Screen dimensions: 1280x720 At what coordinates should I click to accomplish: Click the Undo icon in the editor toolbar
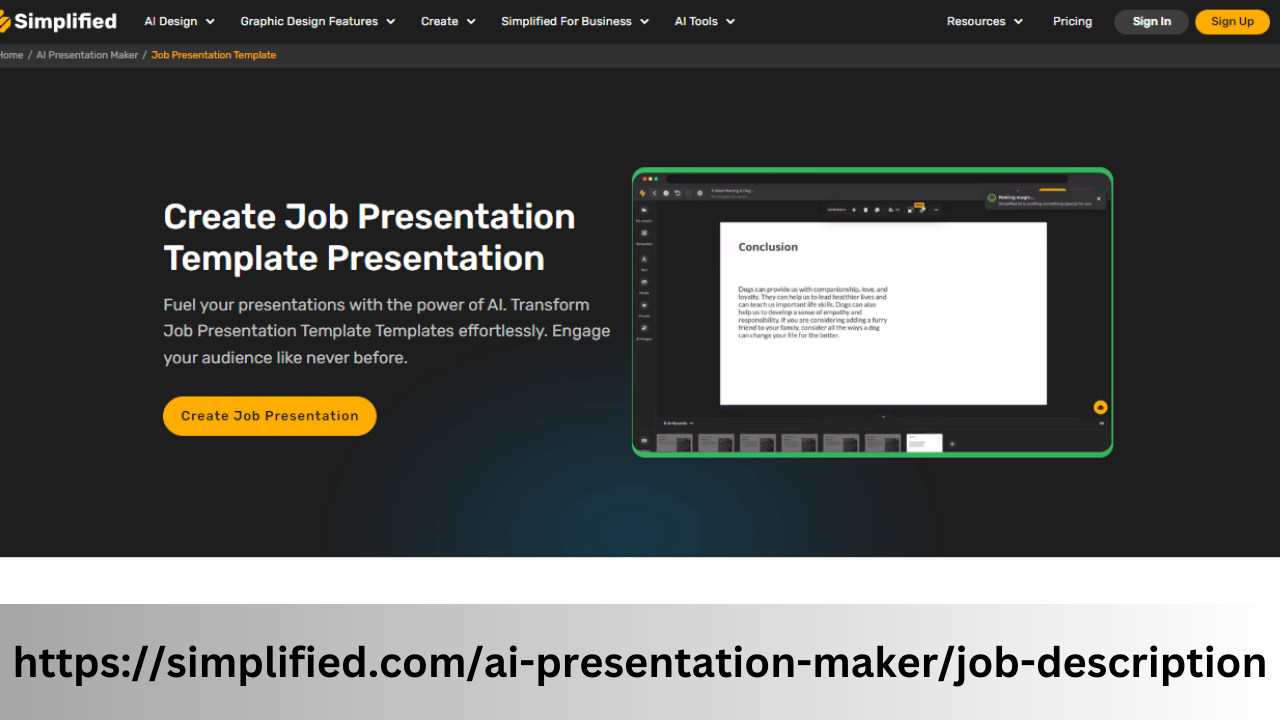click(x=676, y=192)
